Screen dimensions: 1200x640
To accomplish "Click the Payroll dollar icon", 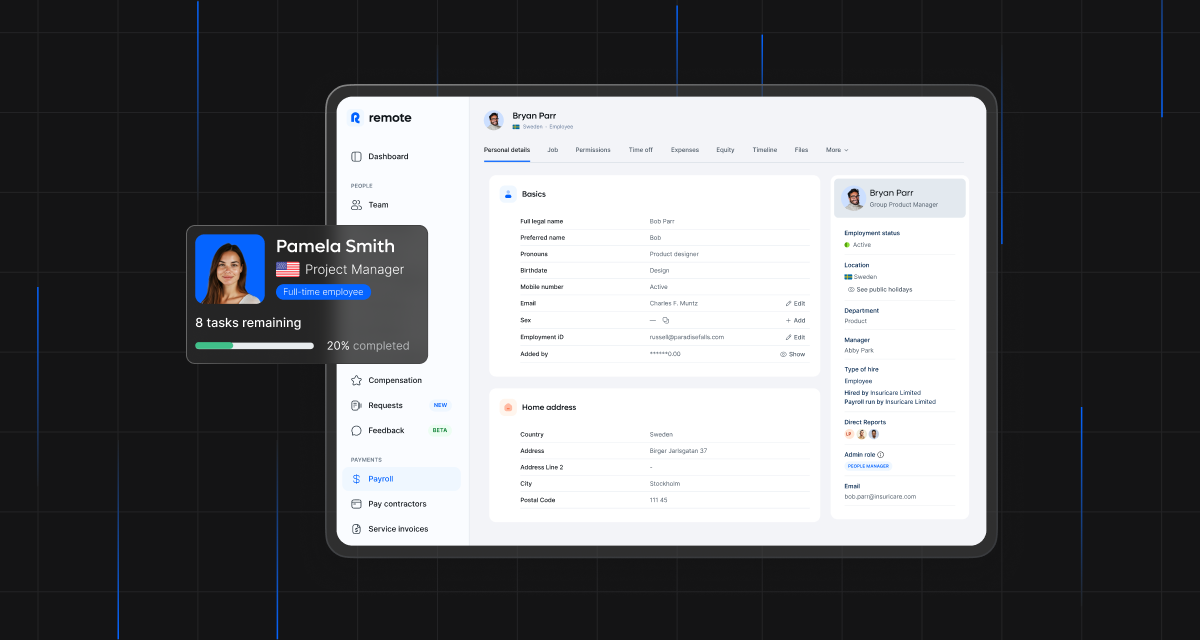I will click(356, 479).
